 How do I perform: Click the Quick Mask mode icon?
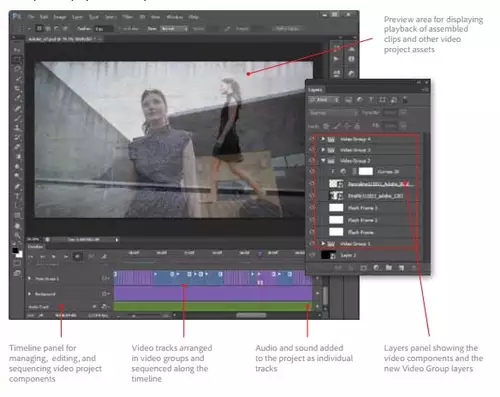pos(17,263)
